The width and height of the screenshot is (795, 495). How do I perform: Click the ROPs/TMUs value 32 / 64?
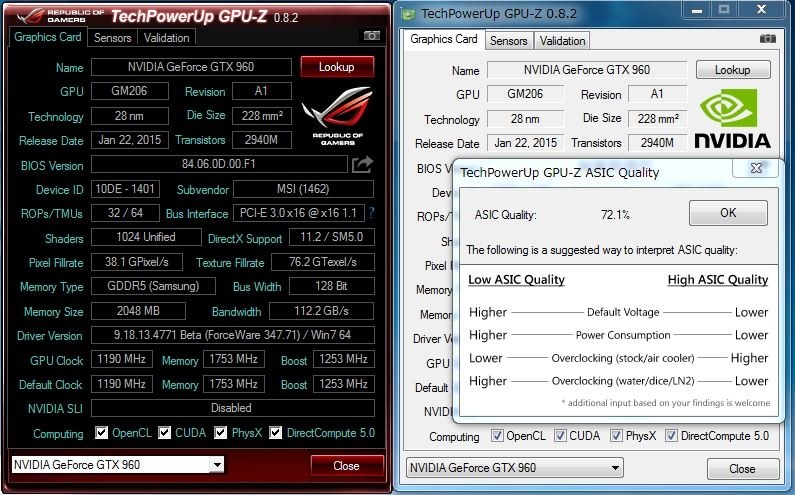[x=125, y=213]
